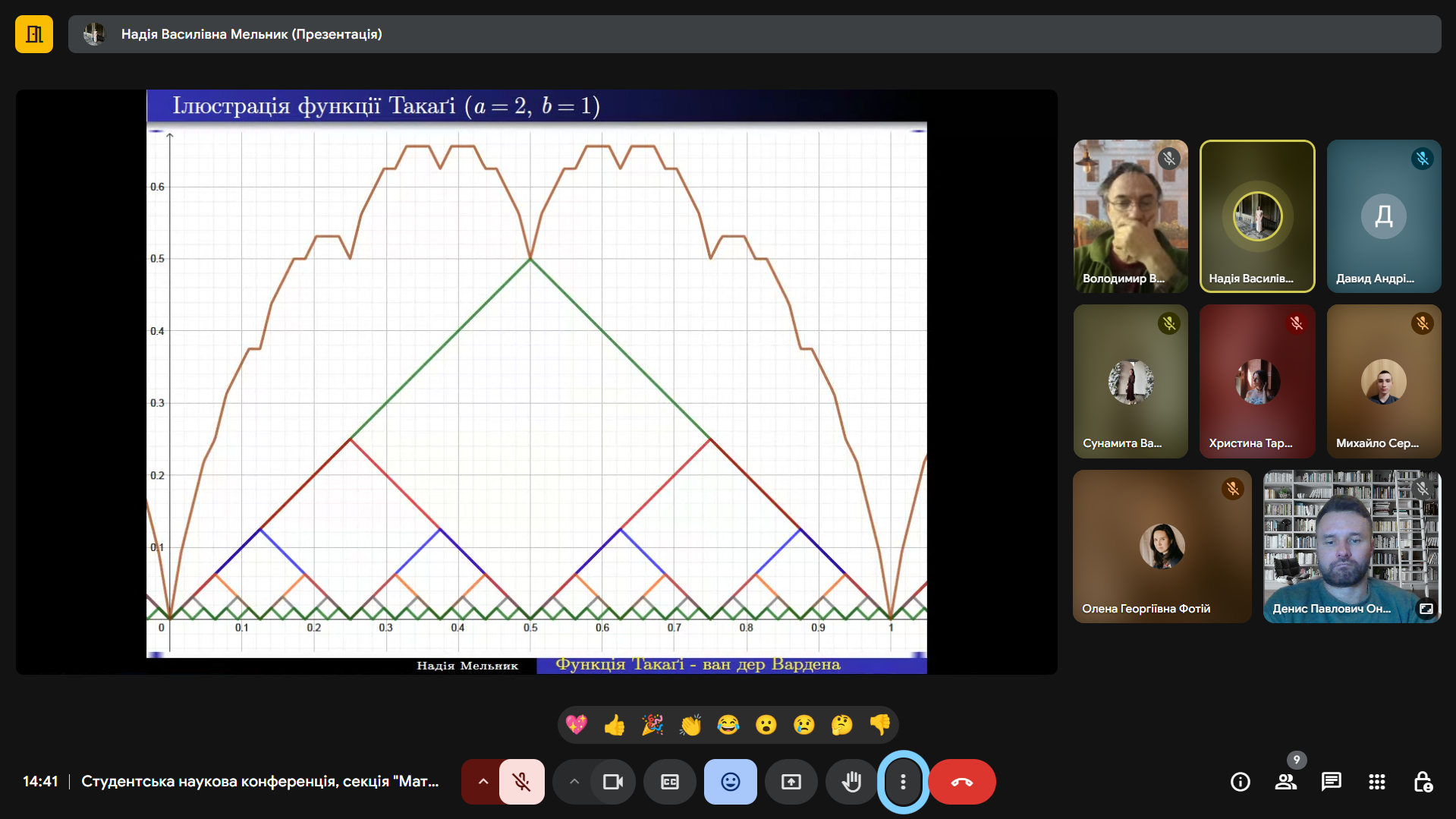Open the chat panel icon

[x=1332, y=782]
